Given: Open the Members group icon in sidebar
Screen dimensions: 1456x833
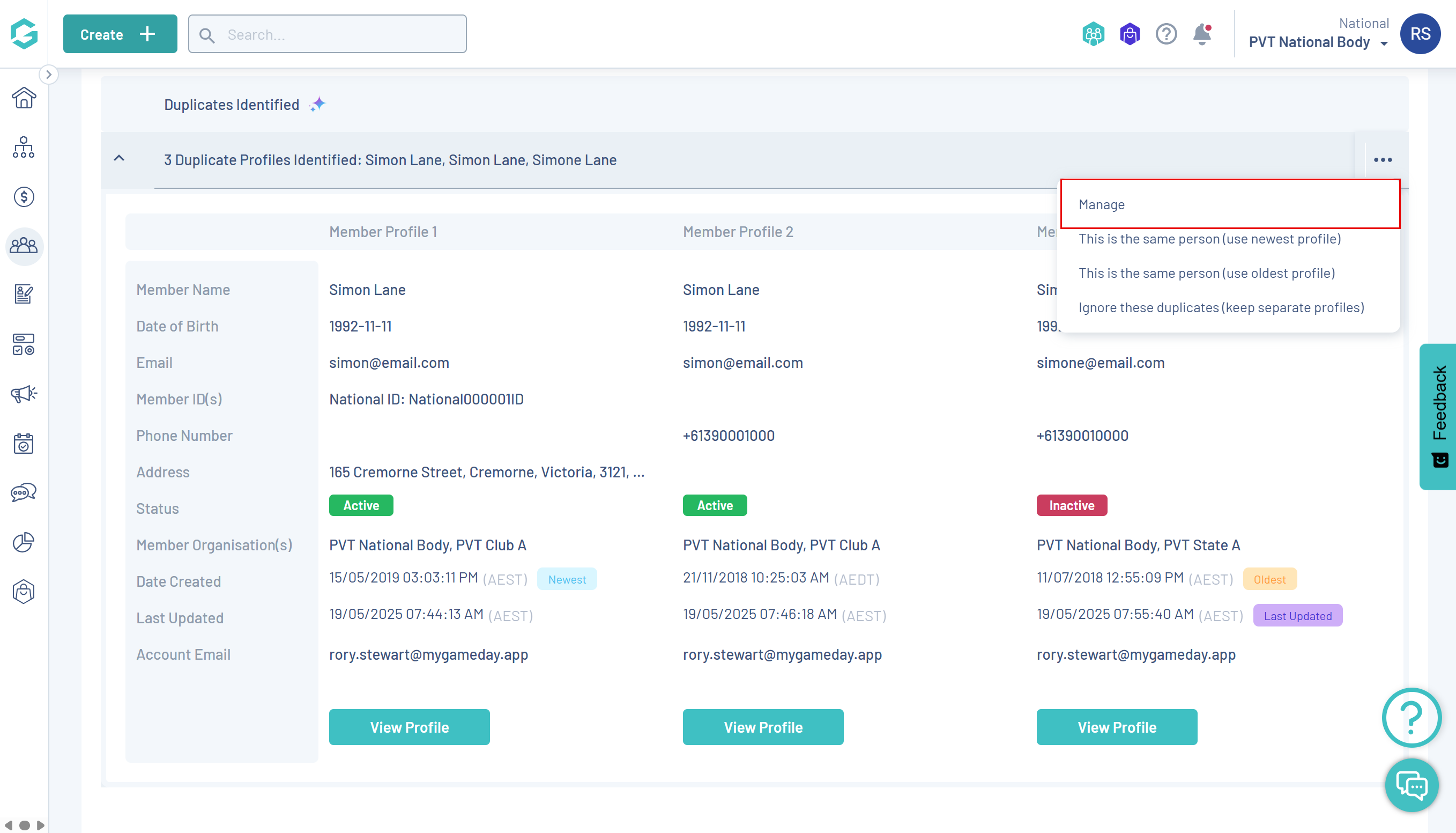Looking at the screenshot, I should [x=24, y=246].
